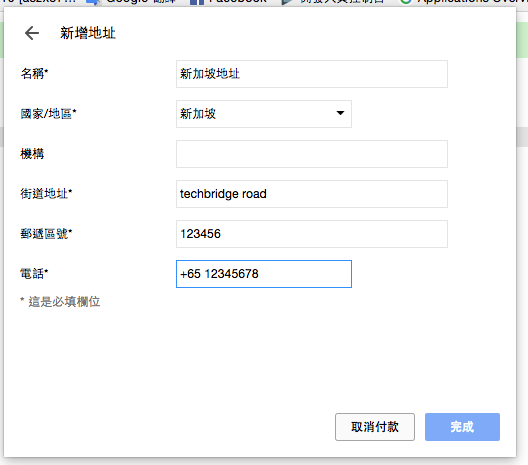Click the 新增地址 dialog title
528x465 pixels.
[x=88, y=33]
